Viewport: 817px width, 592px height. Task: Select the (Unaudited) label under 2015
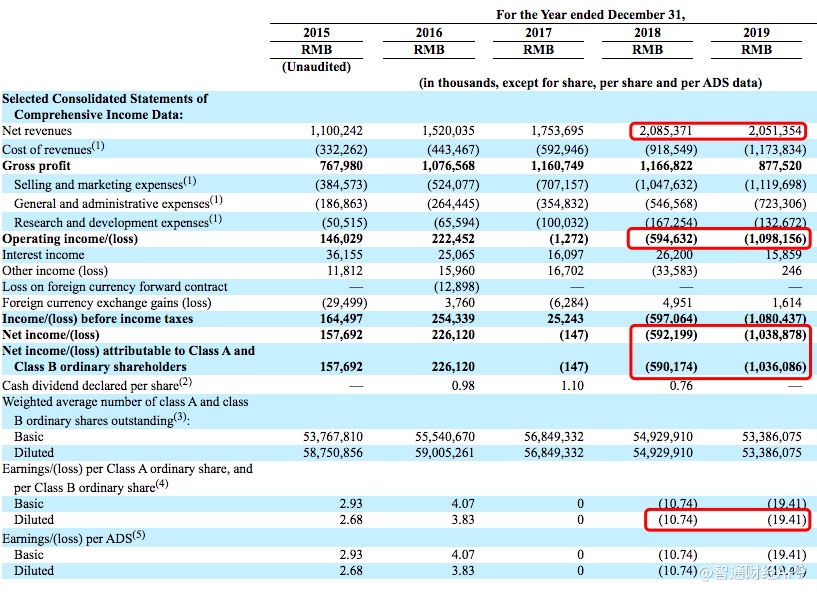[x=316, y=67]
